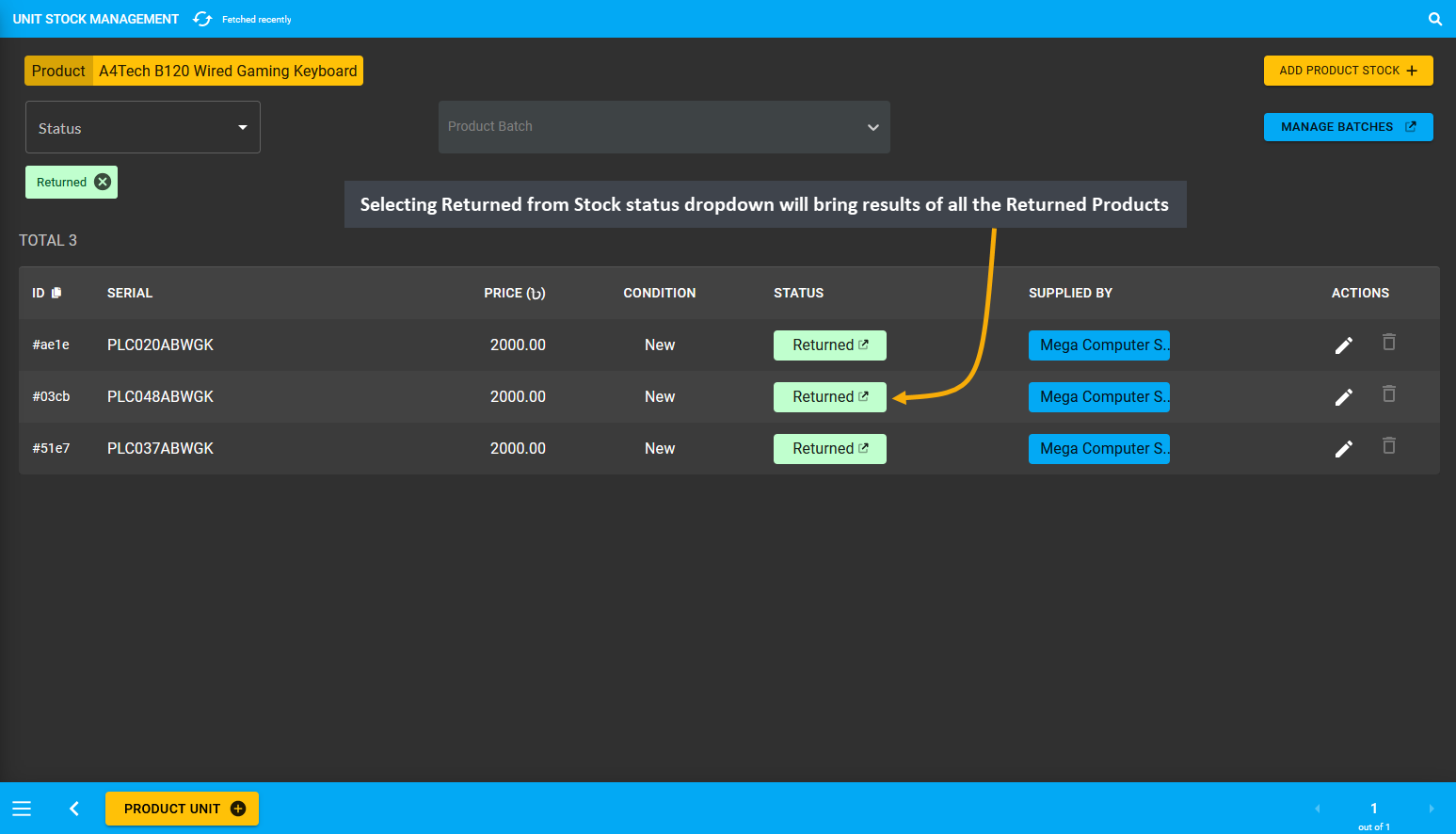This screenshot has height=834, width=1456.
Task: Click UNIT STOCK MANAGEMENT title
Action: click(96, 19)
